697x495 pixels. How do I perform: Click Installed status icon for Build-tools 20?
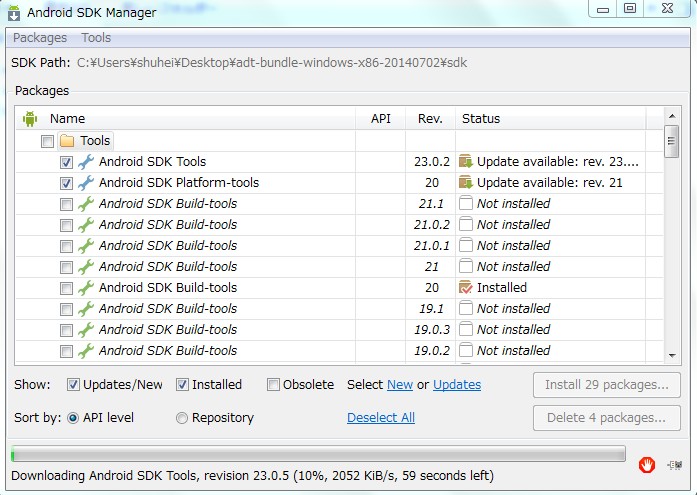point(465,287)
